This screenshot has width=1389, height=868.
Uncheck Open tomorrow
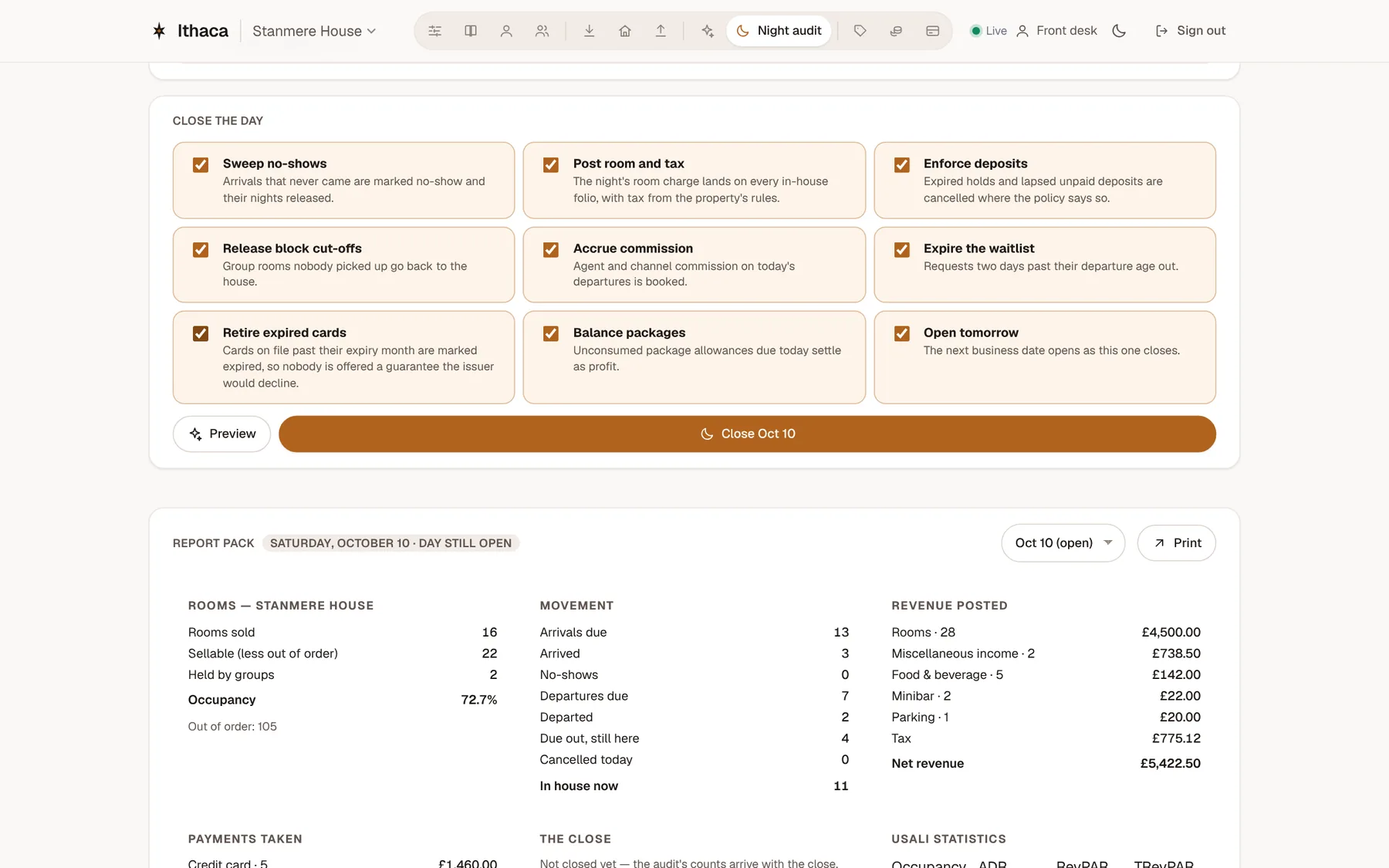901,333
